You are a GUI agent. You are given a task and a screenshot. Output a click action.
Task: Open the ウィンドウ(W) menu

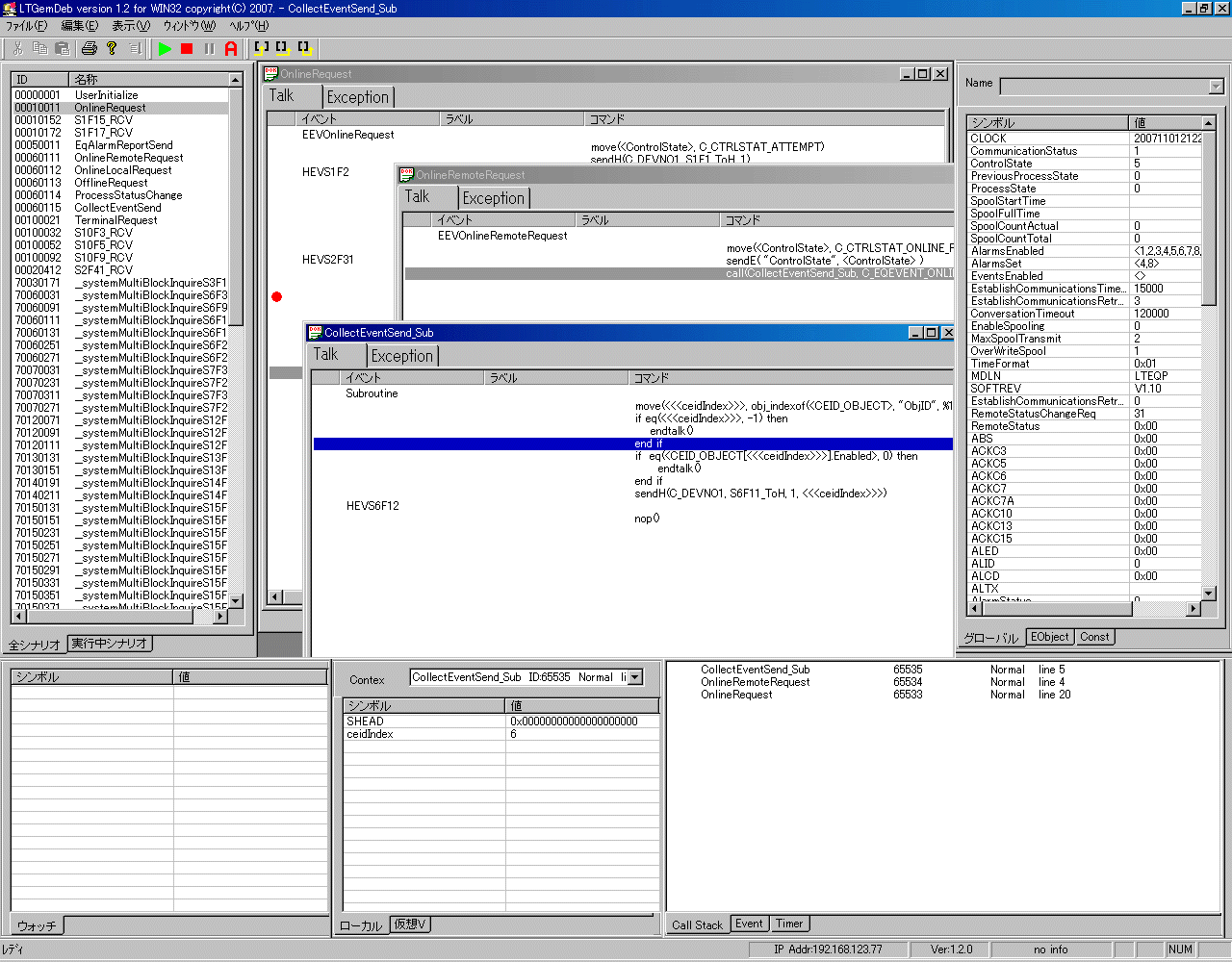tap(189, 26)
